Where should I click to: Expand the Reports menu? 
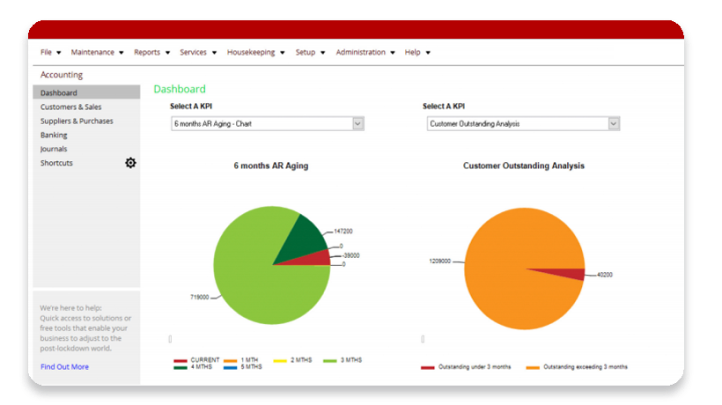tap(151, 52)
